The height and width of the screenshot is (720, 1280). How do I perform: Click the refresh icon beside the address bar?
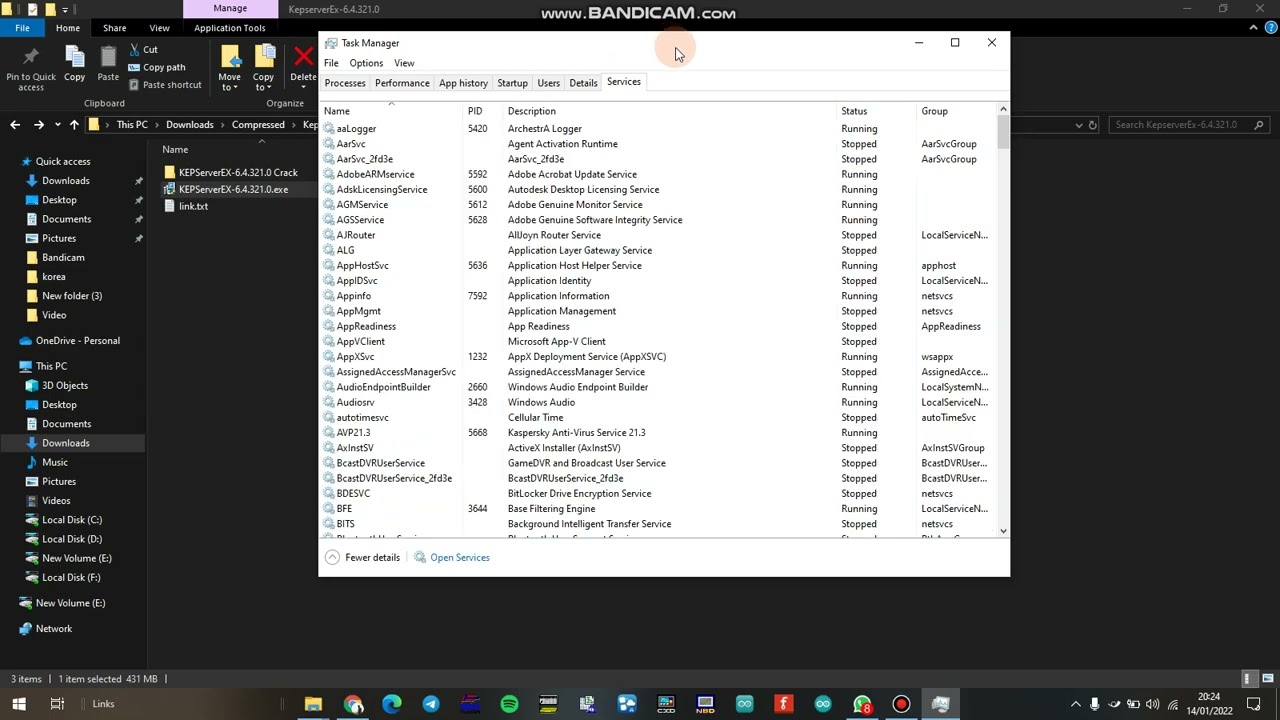coord(1093,125)
